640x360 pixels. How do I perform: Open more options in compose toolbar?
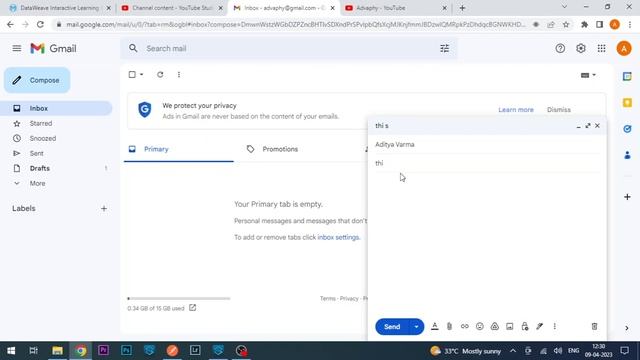click(555, 326)
